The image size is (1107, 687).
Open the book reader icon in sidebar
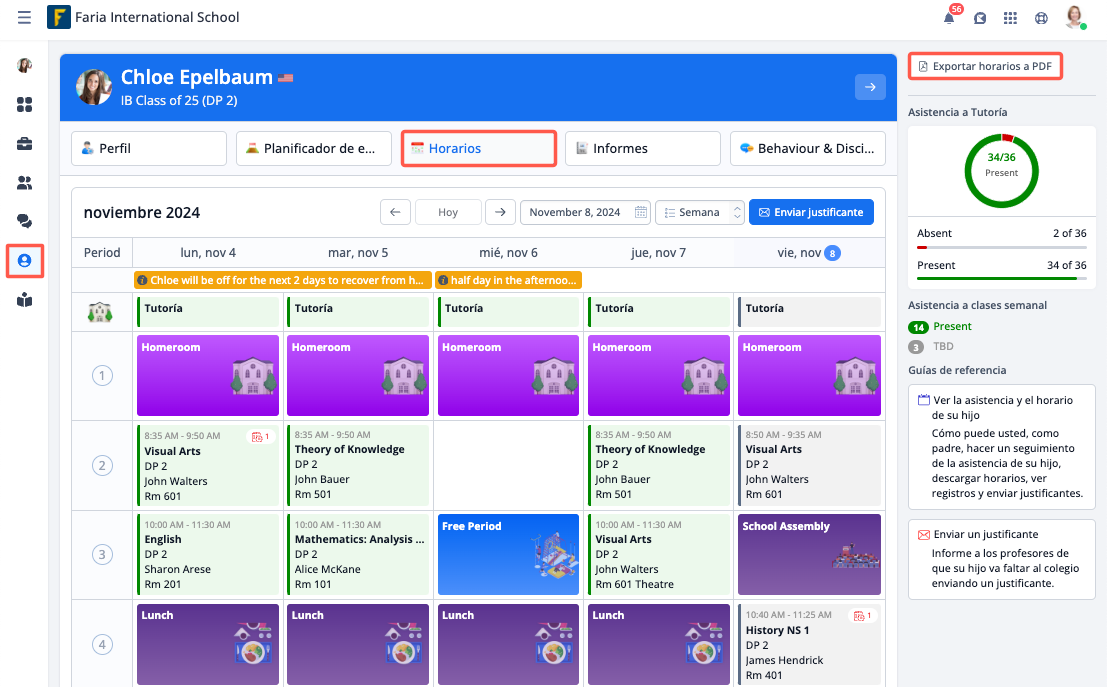click(x=24, y=300)
